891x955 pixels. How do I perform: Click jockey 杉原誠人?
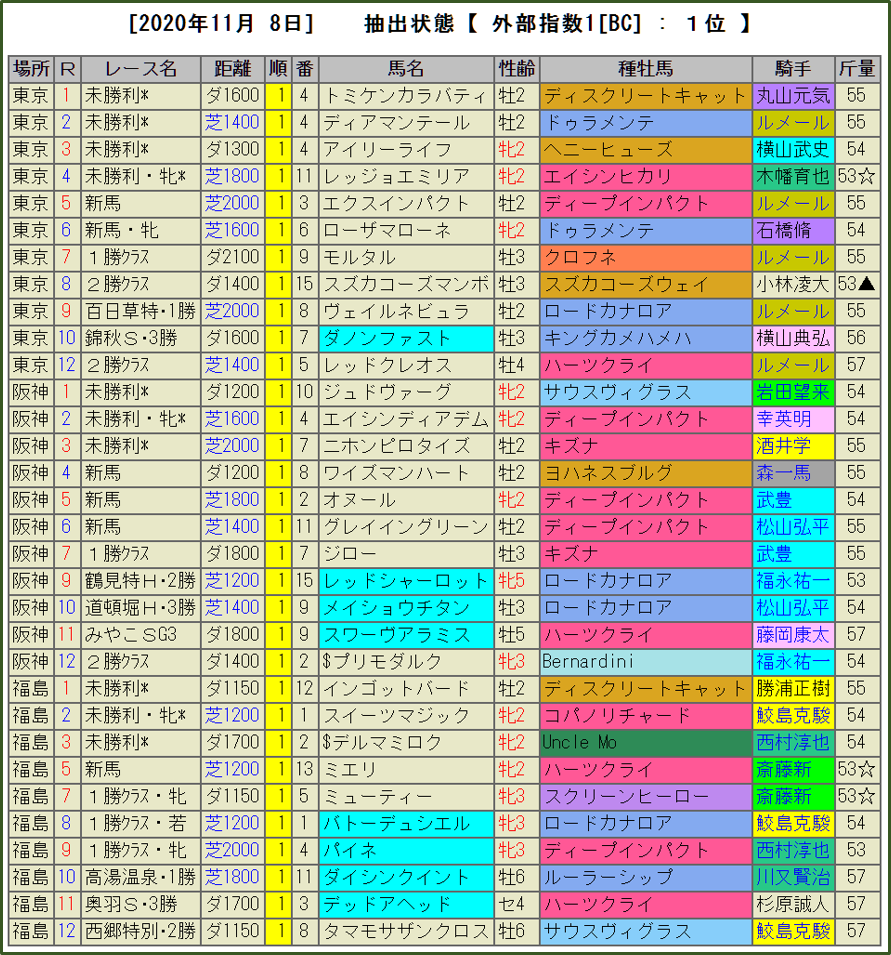click(x=793, y=904)
